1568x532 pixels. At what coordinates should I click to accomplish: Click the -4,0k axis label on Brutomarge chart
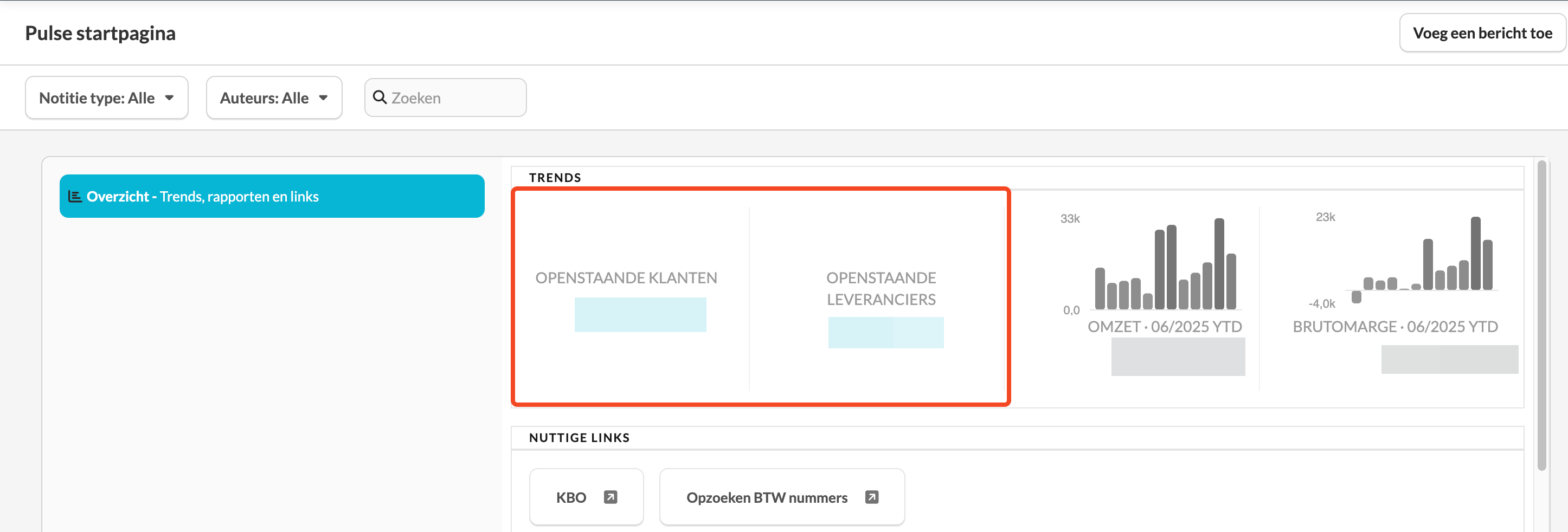(1321, 303)
